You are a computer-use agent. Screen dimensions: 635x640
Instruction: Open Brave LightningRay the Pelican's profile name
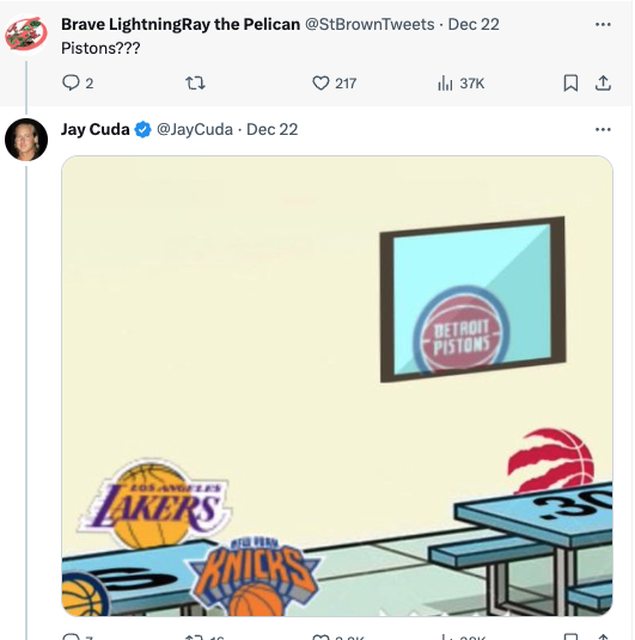180,24
